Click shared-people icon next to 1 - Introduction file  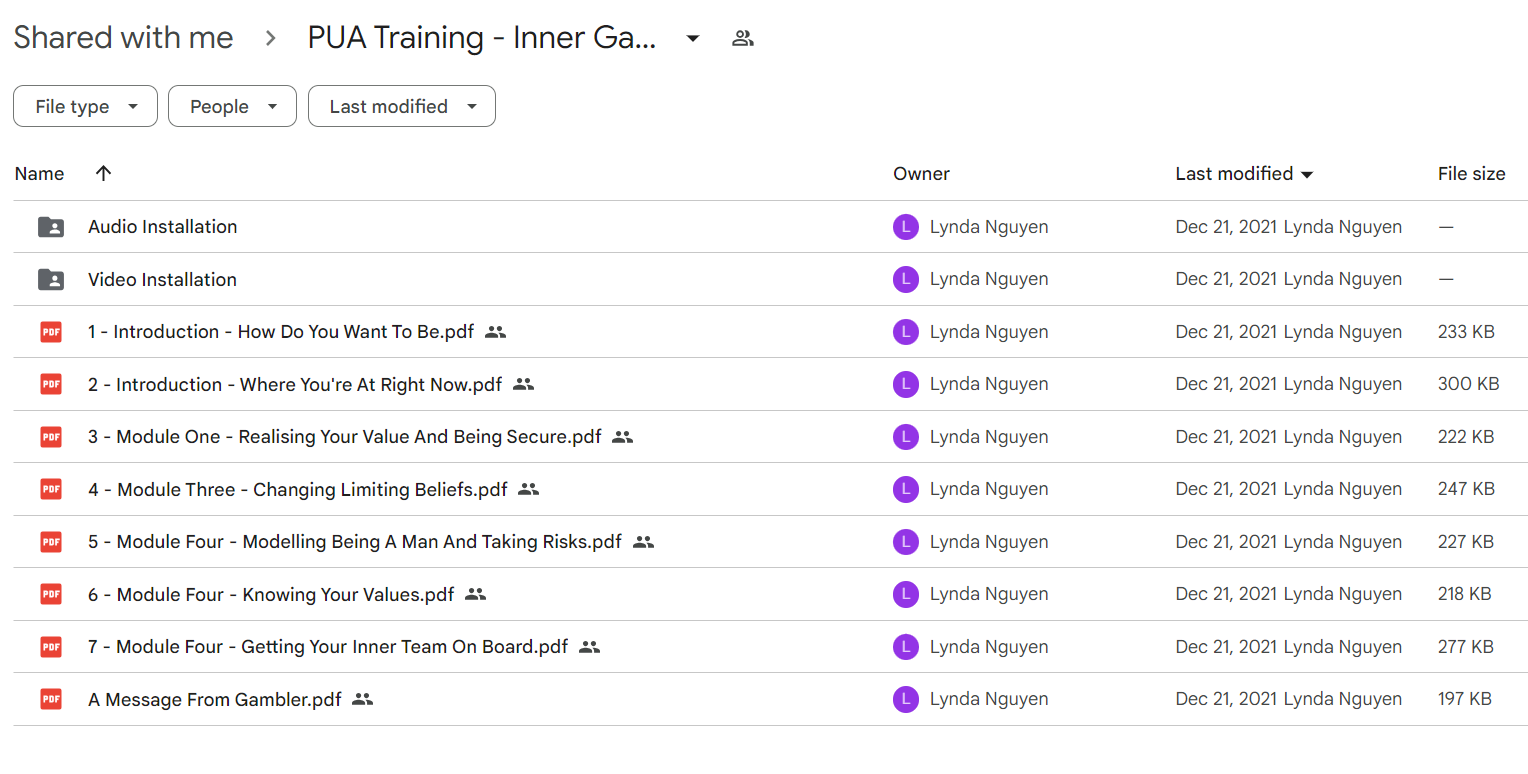coord(495,332)
